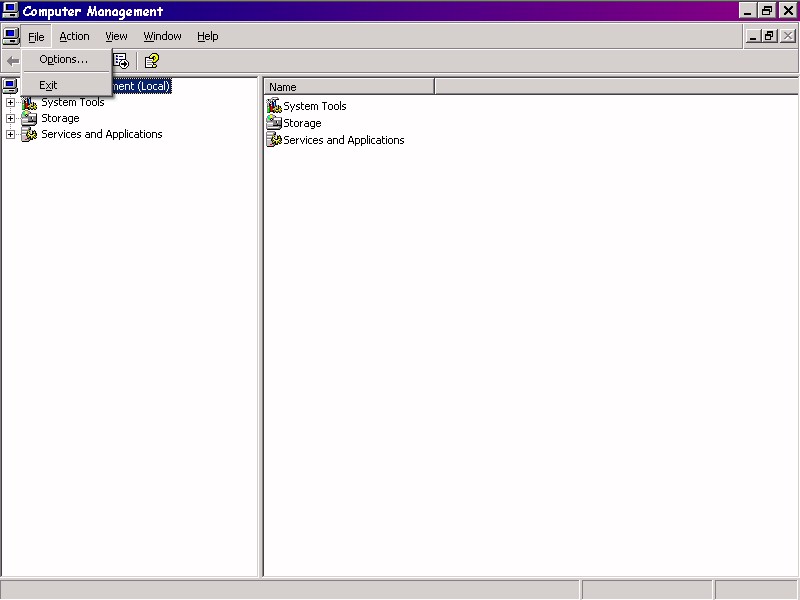Image resolution: width=800 pixels, height=600 pixels.
Task: Expand the Storage tree node
Action: pyautogui.click(x=10, y=118)
